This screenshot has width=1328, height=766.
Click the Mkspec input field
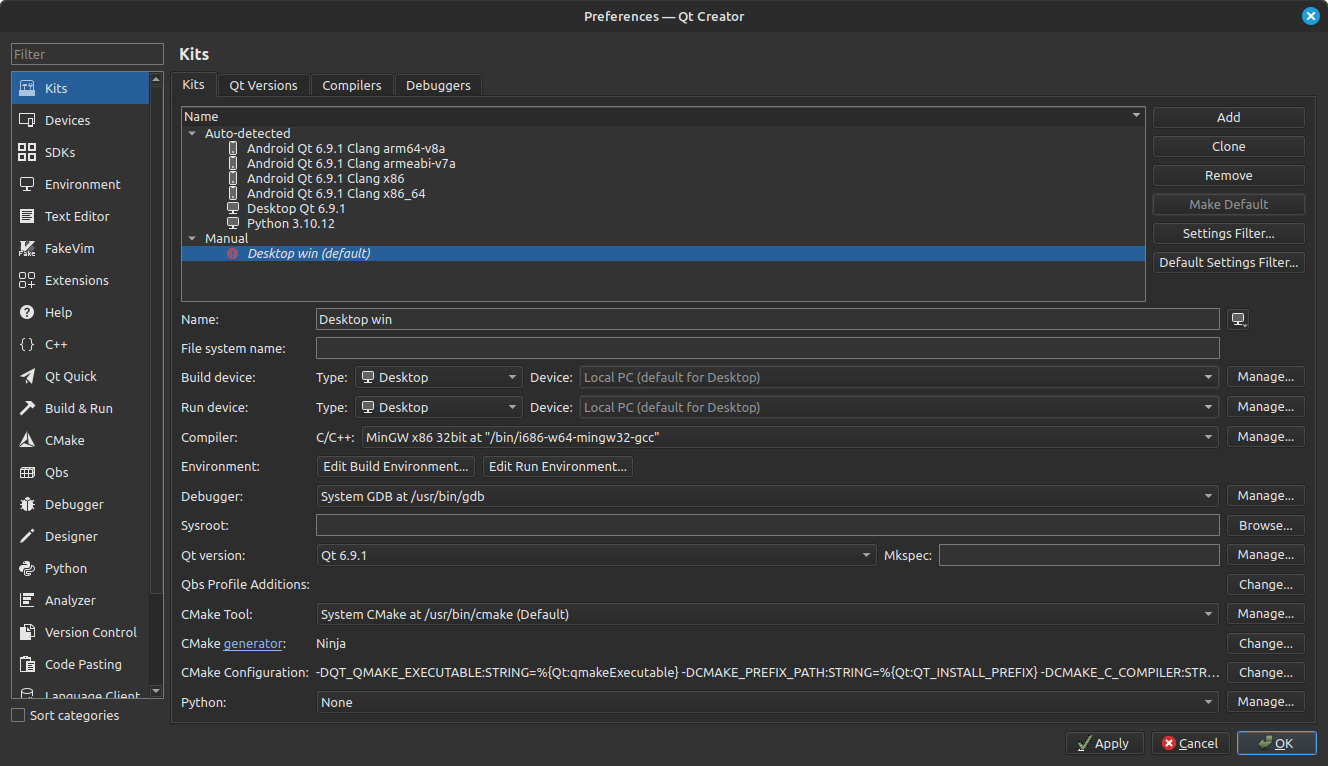[1079, 555]
